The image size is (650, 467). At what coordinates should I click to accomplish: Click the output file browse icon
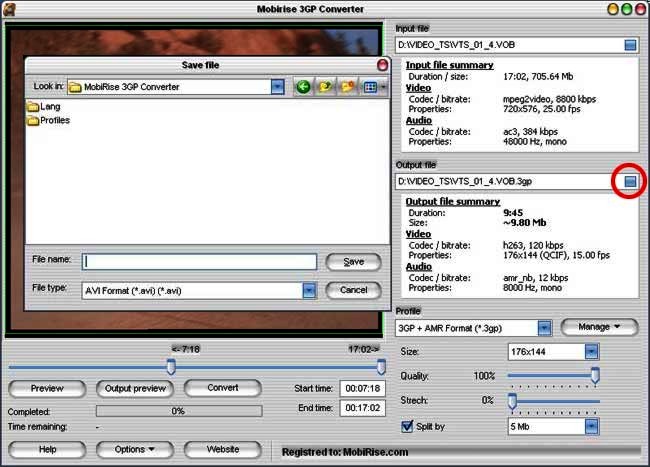630,181
